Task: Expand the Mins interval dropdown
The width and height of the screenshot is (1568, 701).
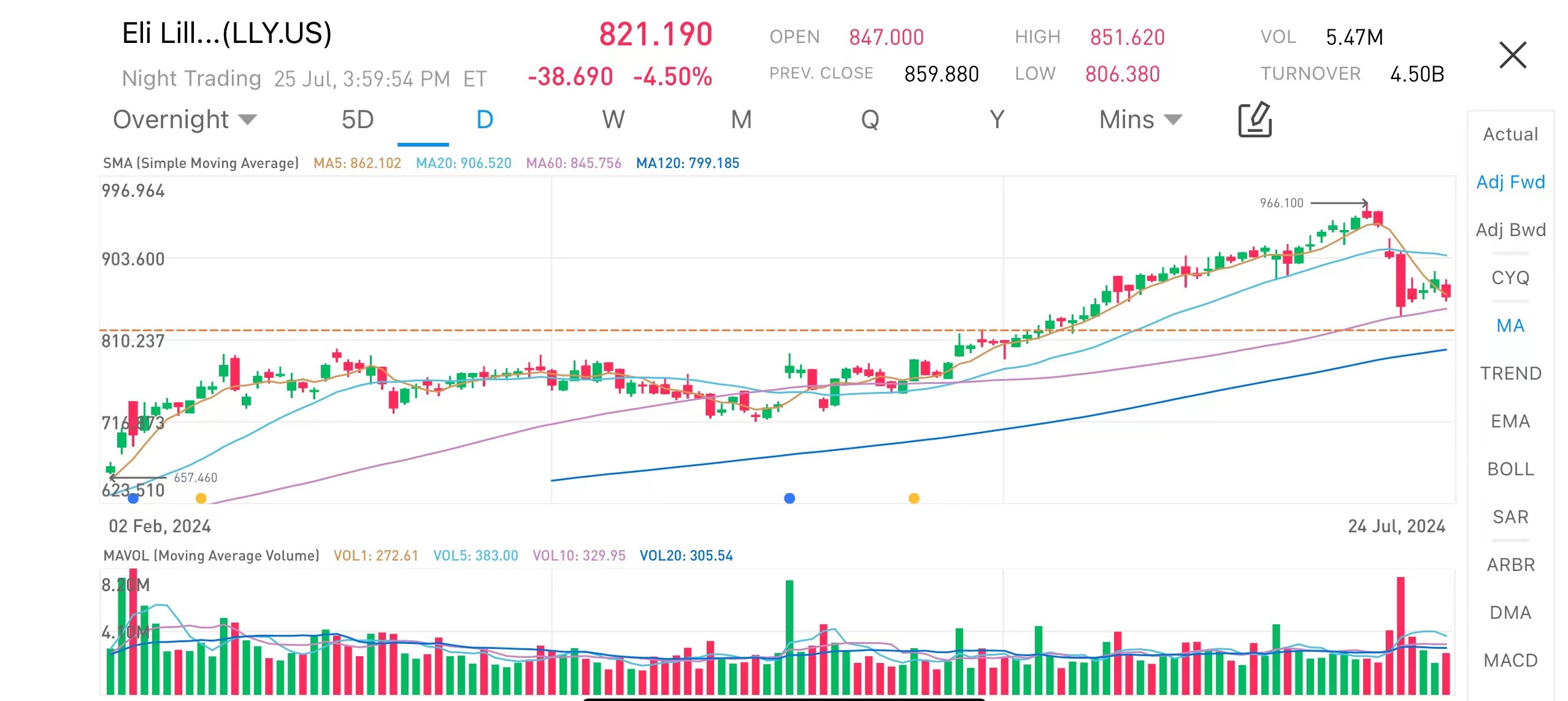Action: 1140,120
